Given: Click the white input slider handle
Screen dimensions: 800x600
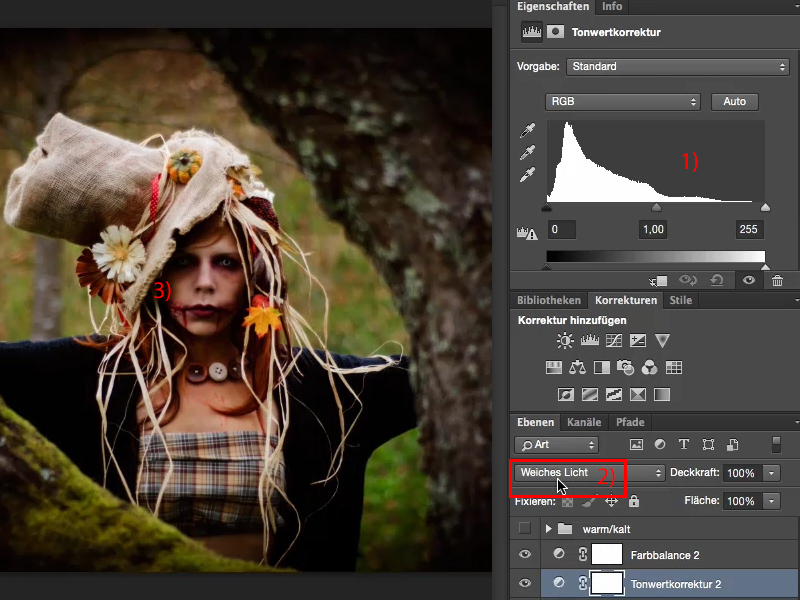Looking at the screenshot, I should tap(765, 207).
